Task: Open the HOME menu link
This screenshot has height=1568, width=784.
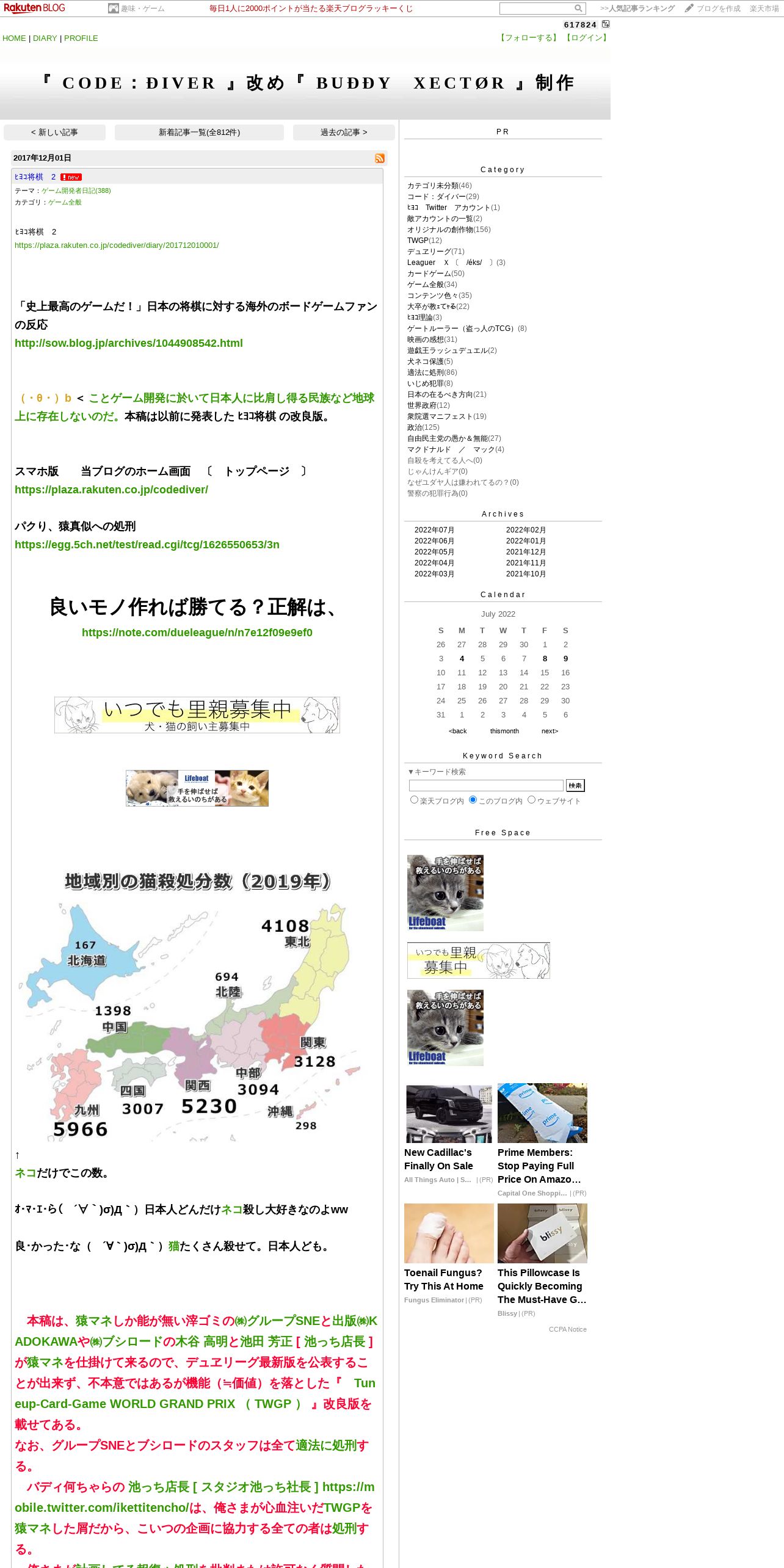Action: point(14,38)
